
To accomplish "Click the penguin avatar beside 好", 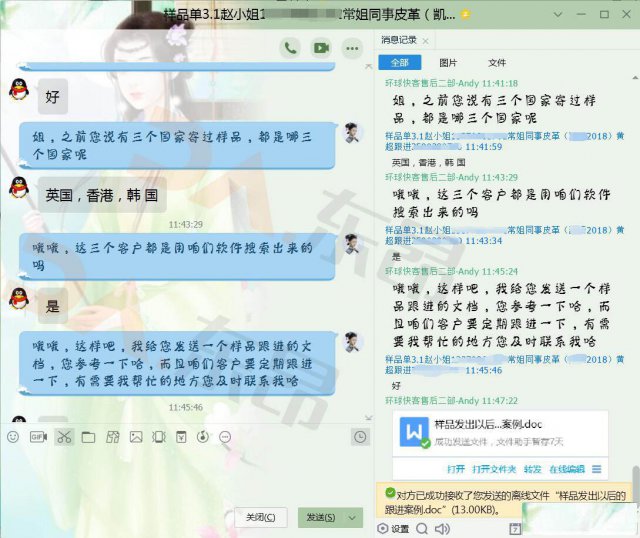I will pos(19,90).
